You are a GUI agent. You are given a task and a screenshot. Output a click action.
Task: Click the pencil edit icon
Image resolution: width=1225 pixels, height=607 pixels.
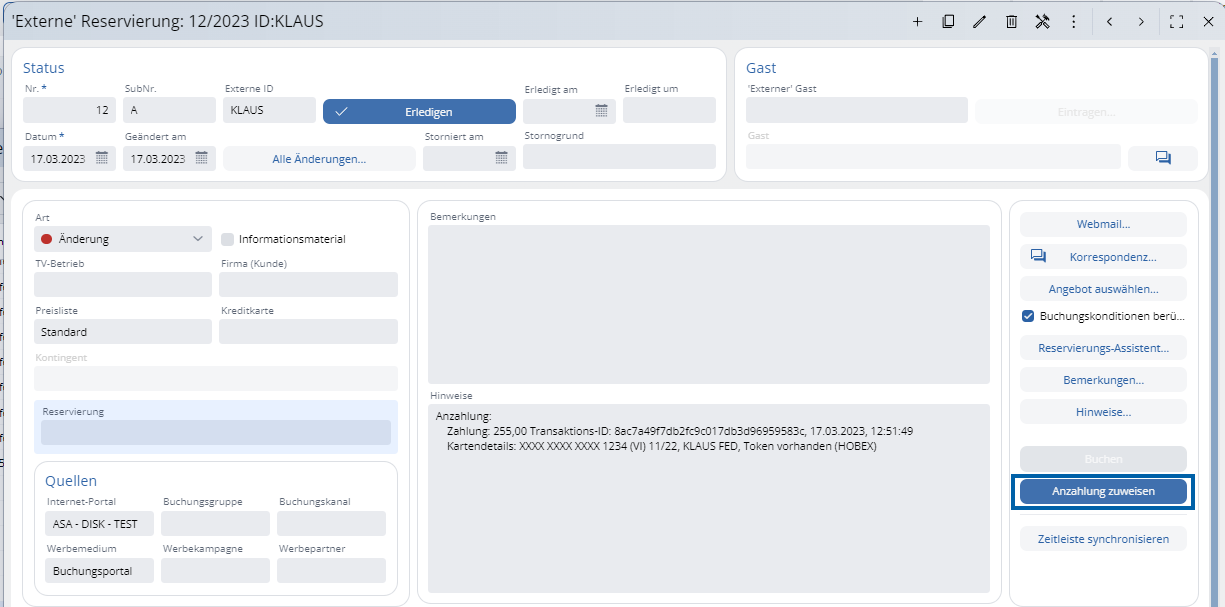click(979, 22)
